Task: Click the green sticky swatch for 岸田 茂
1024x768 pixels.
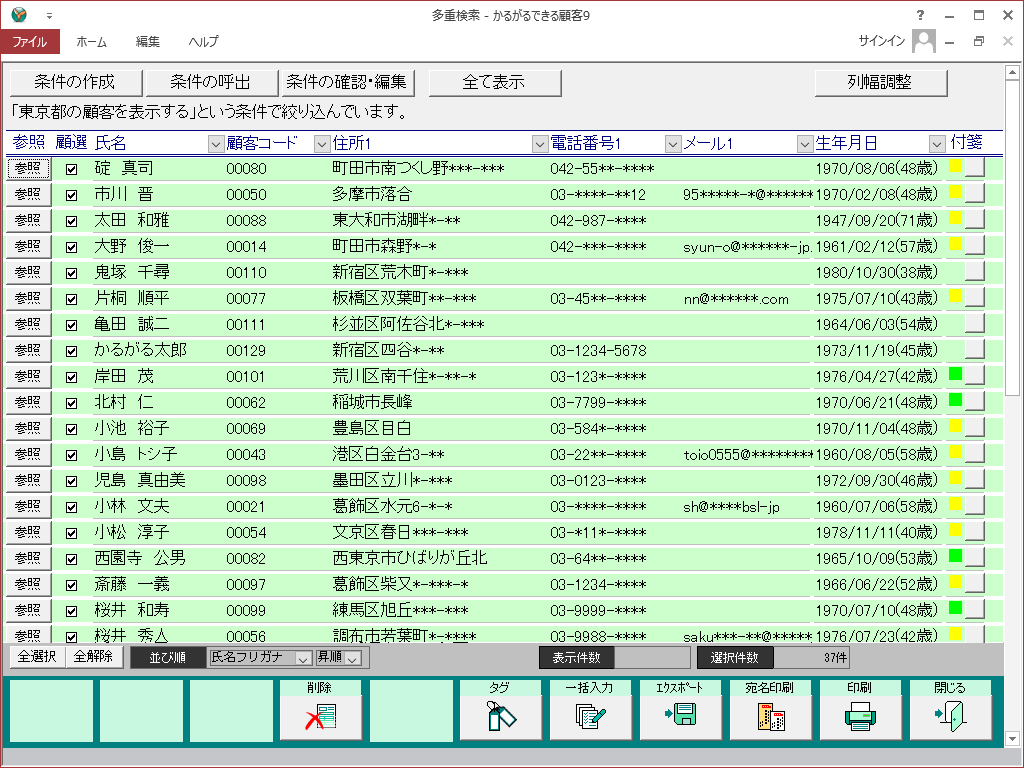Action: 955,375
